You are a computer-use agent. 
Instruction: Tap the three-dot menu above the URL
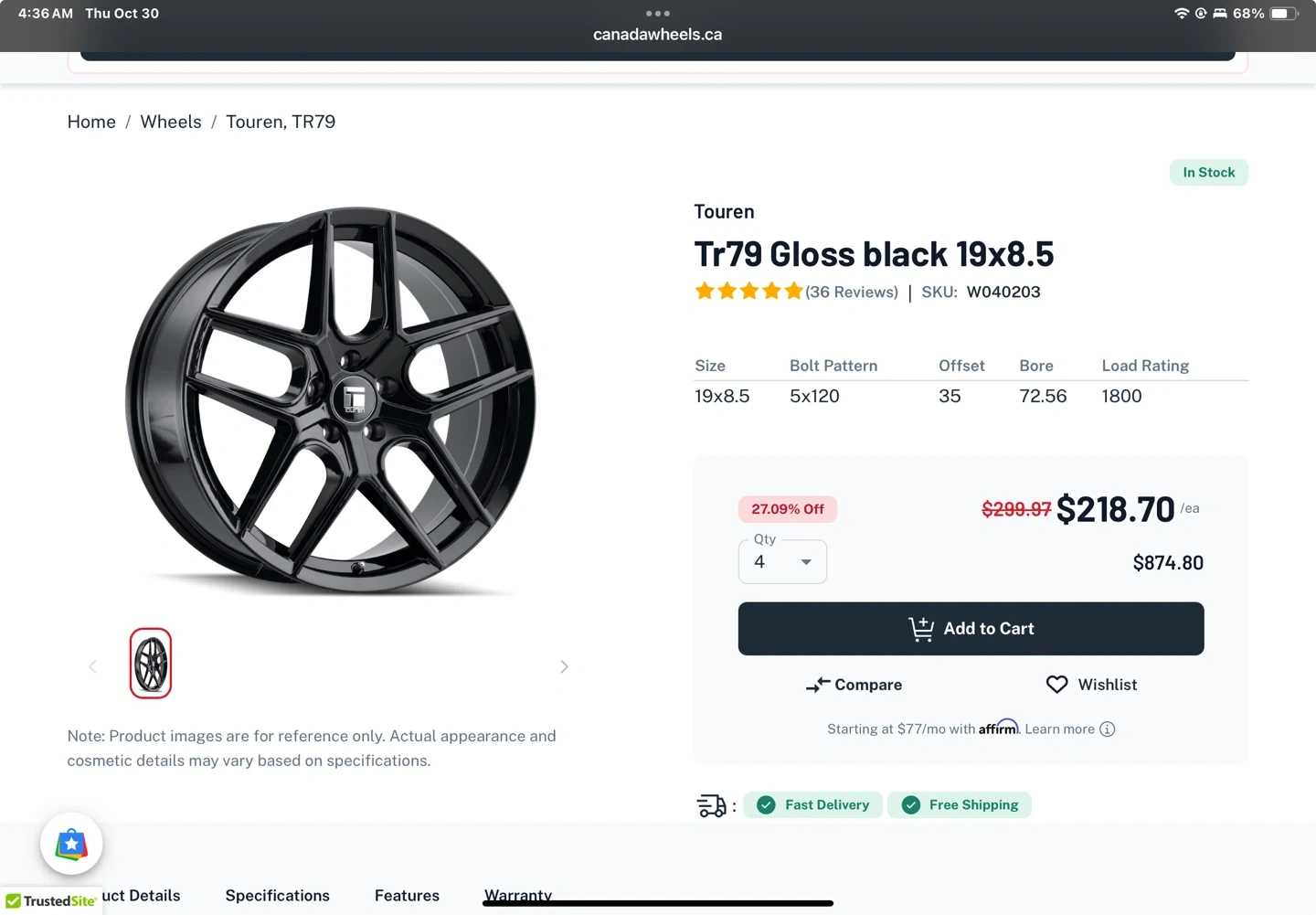658,14
